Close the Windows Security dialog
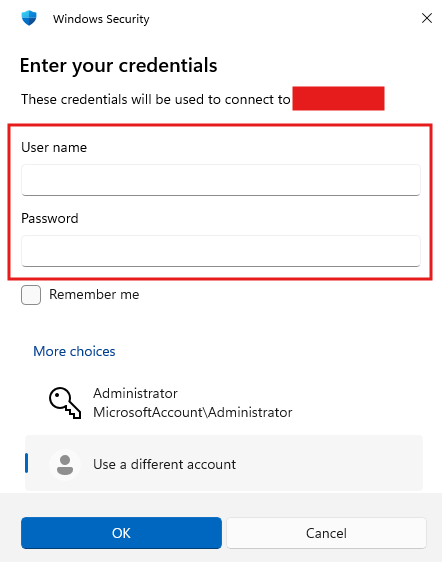This screenshot has width=442, height=562. pyautogui.click(x=427, y=18)
